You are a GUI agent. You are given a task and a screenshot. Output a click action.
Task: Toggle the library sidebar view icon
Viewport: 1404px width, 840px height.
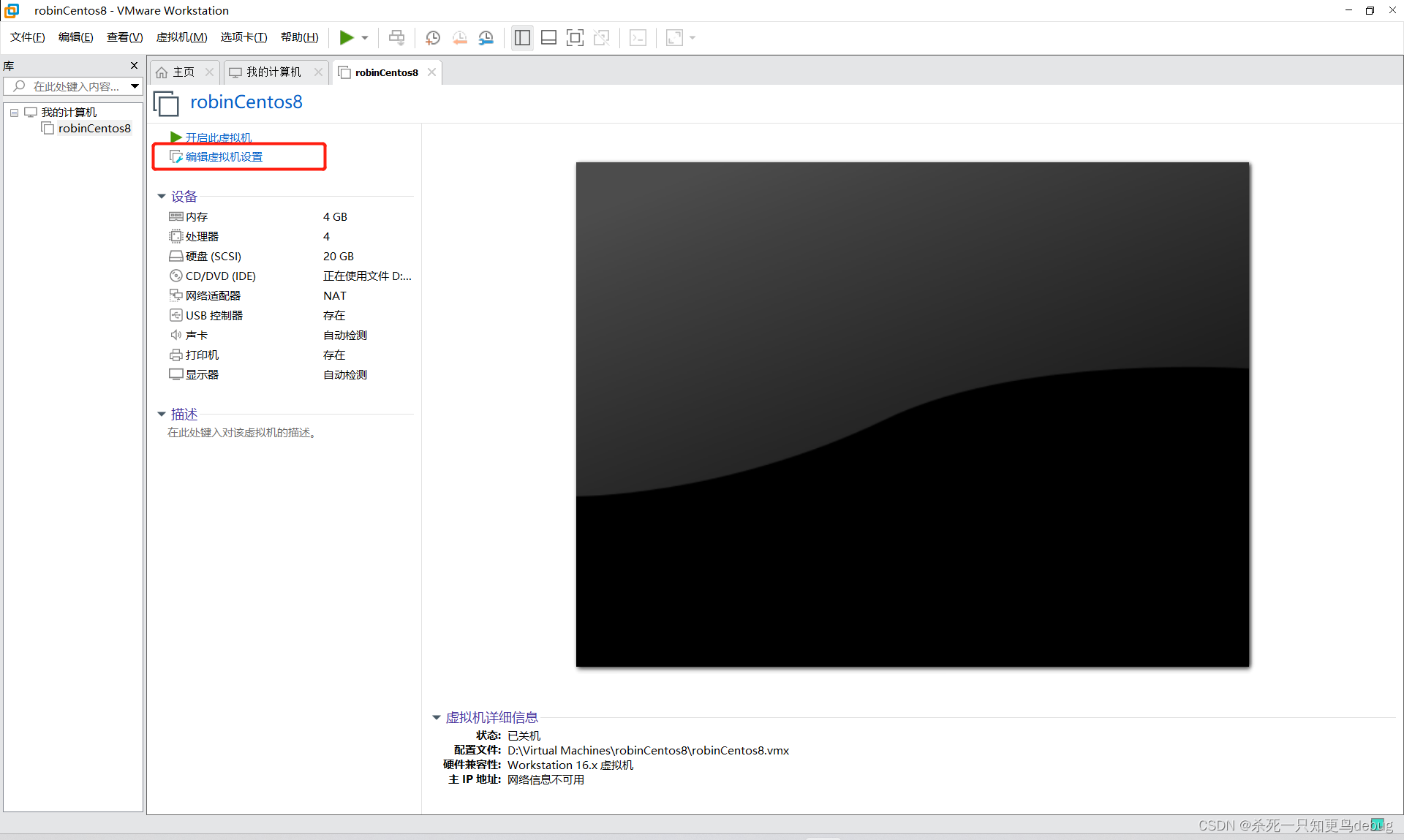[x=522, y=37]
